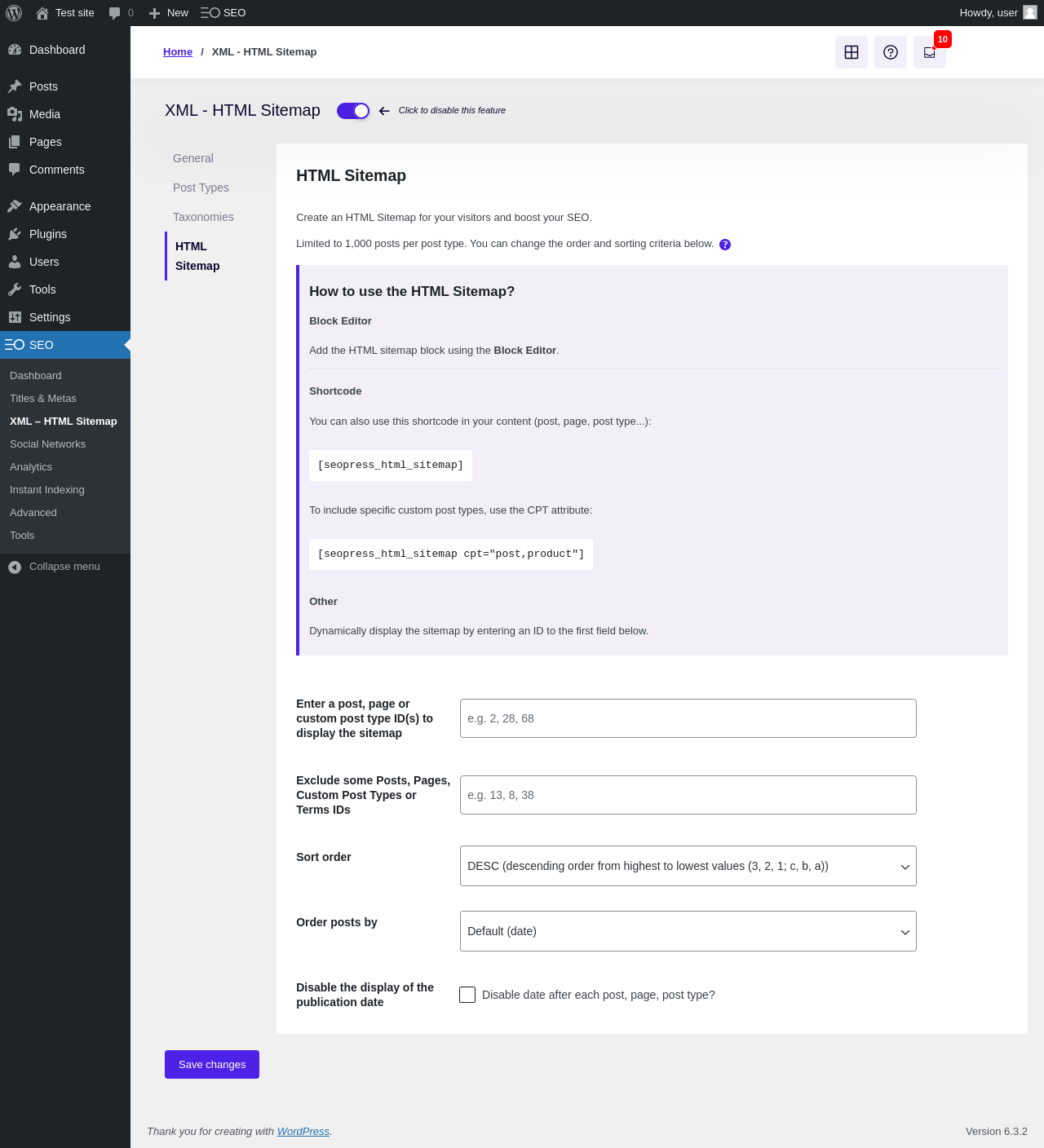Screen dimensions: 1044x1148
Task: Click the Exclude Posts IDs input field
Action: click(688, 795)
